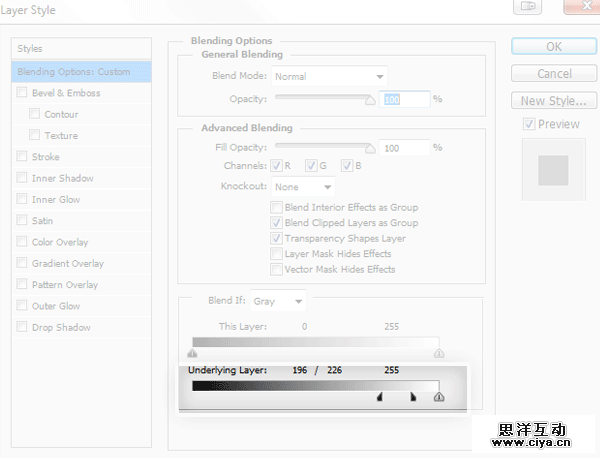Open the Knockout dropdown
Viewport: 600px width, 458px height.
(x=303, y=187)
